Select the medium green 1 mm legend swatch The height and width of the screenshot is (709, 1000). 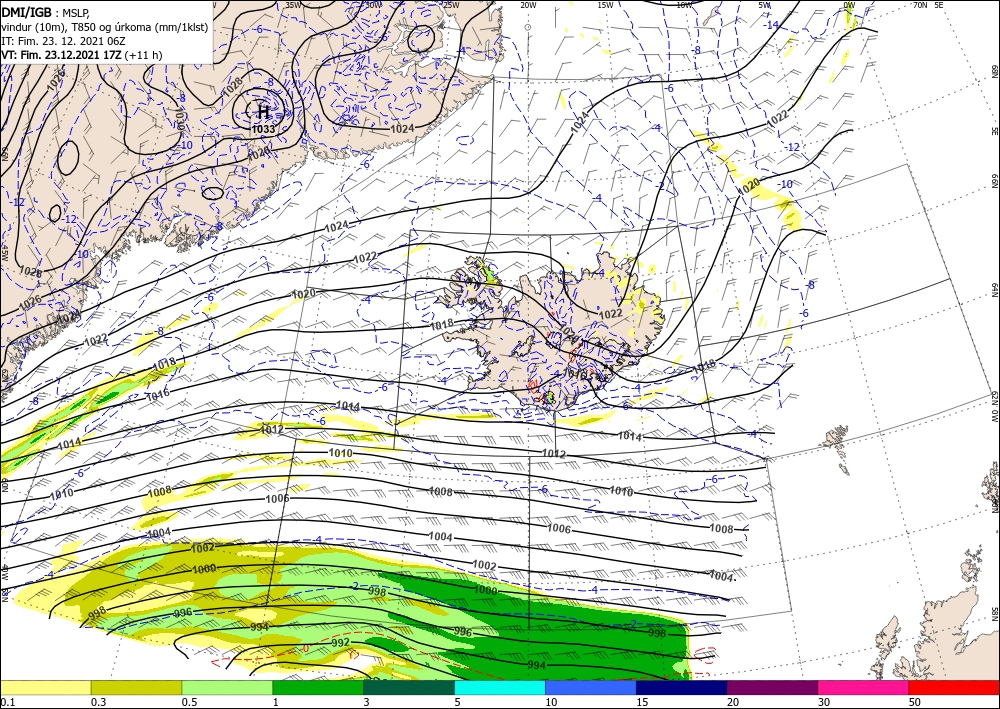click(x=318, y=687)
